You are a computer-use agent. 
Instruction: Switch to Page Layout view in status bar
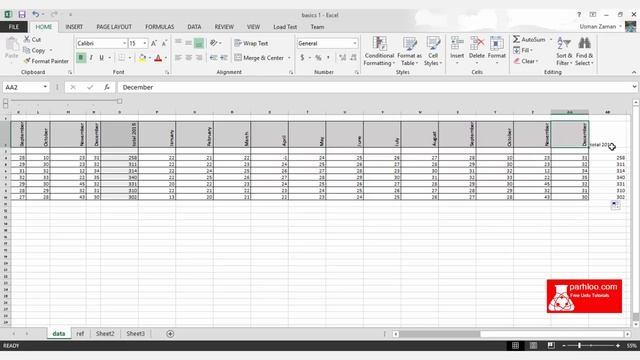click(533, 346)
